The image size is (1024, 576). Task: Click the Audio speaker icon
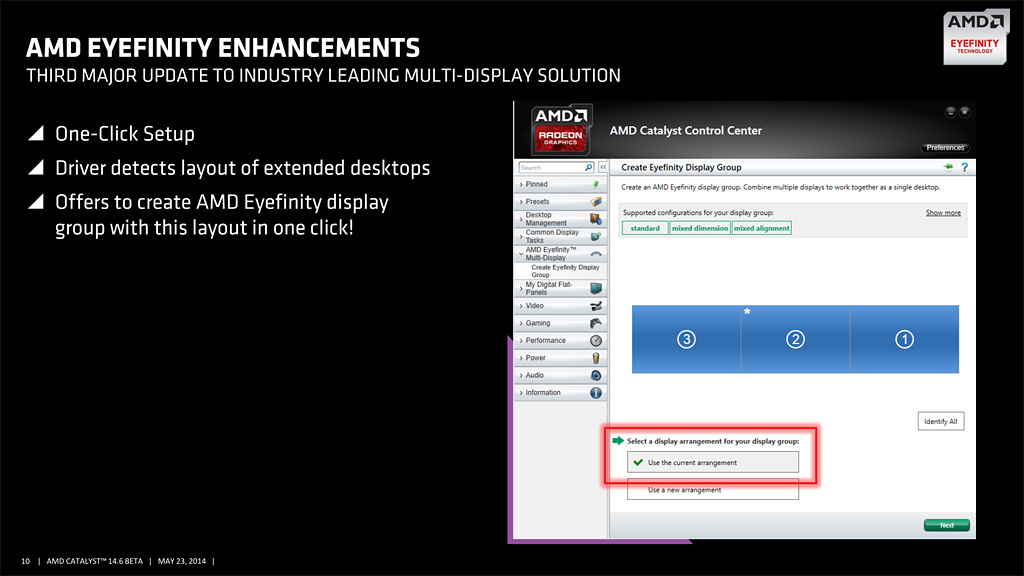[596, 376]
